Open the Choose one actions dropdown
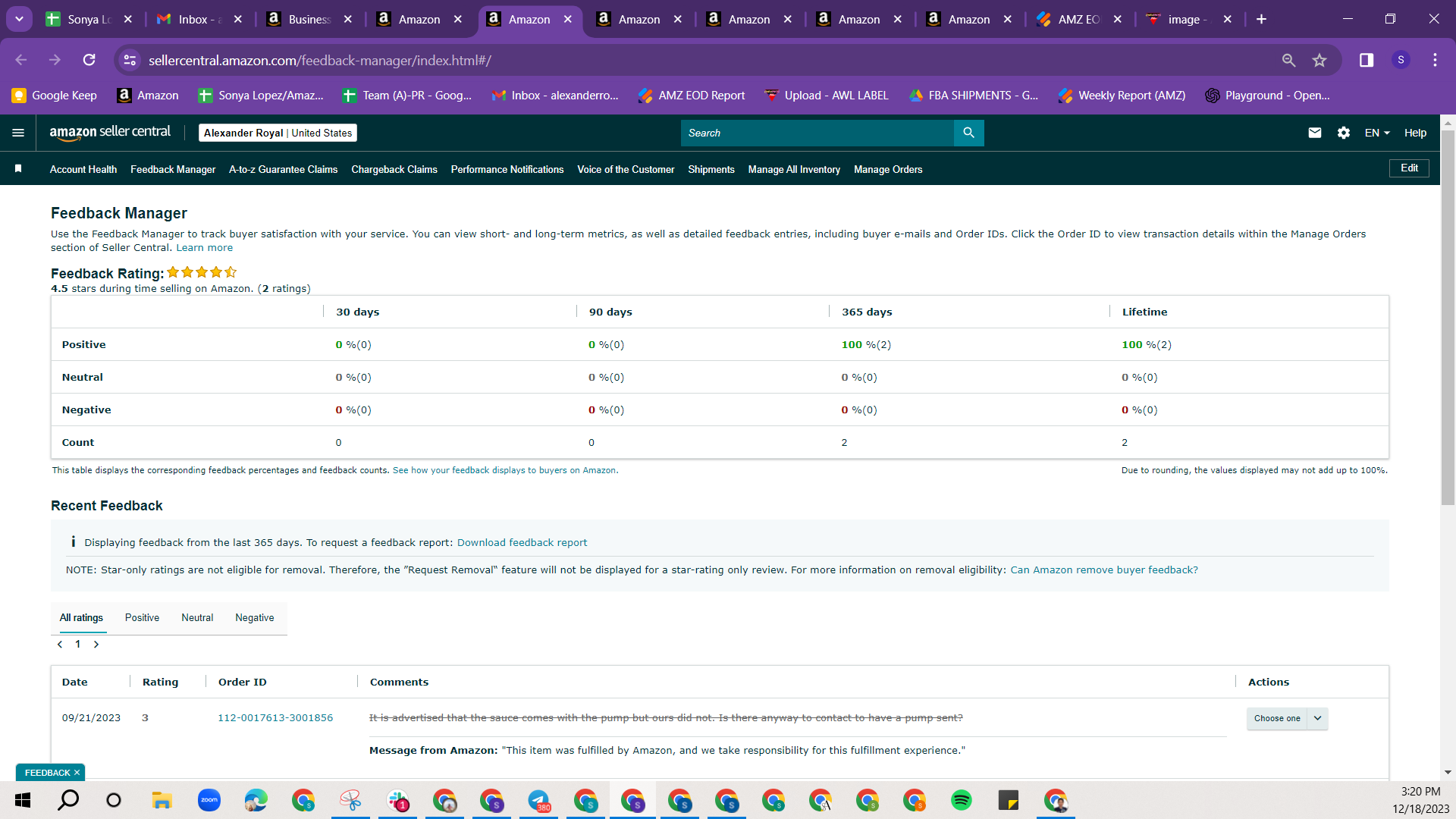Image resolution: width=1456 pixels, height=819 pixels. click(x=1287, y=718)
